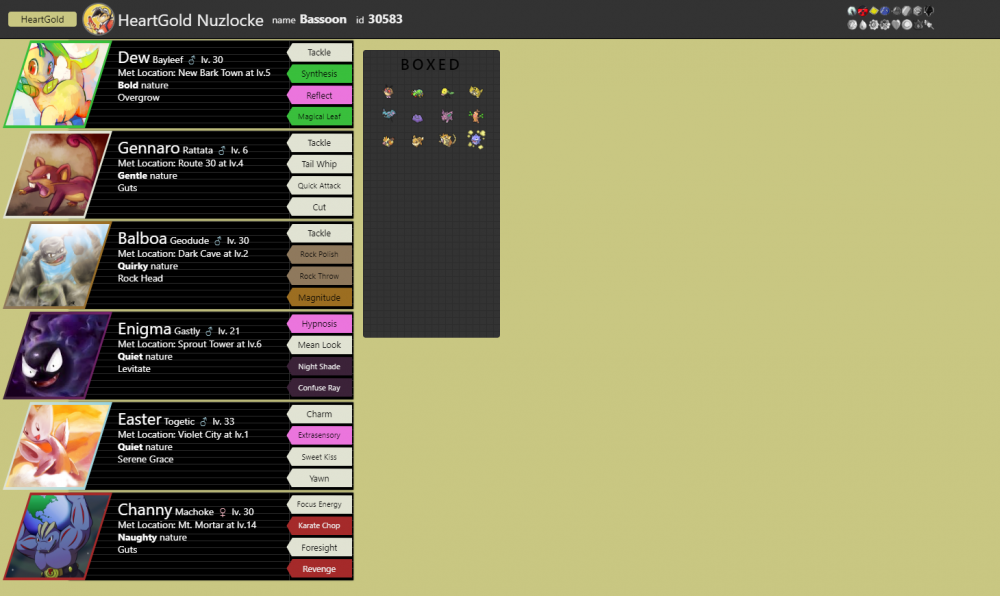The width and height of the screenshot is (1000, 596).
Task: Toggle the Rising Badge
Action: click(x=929, y=11)
